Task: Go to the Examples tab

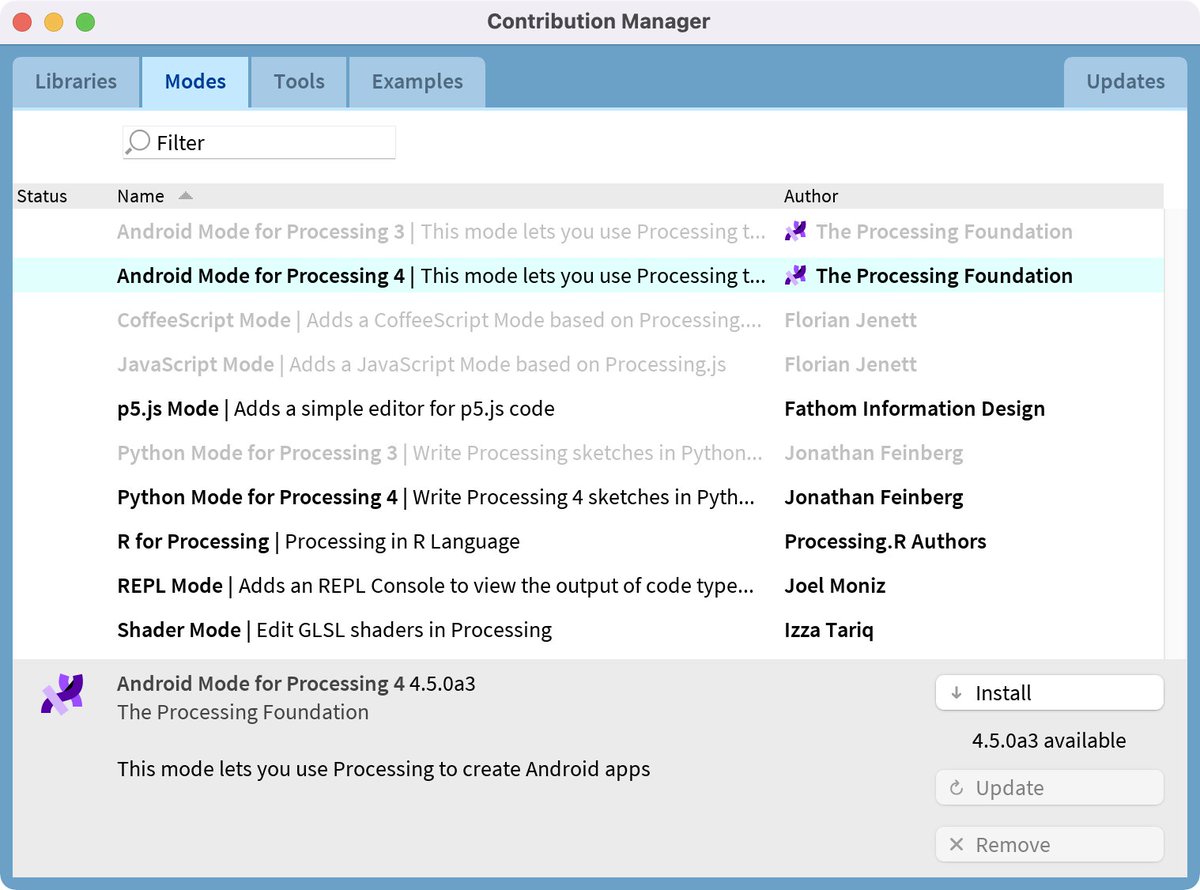Action: tap(417, 82)
